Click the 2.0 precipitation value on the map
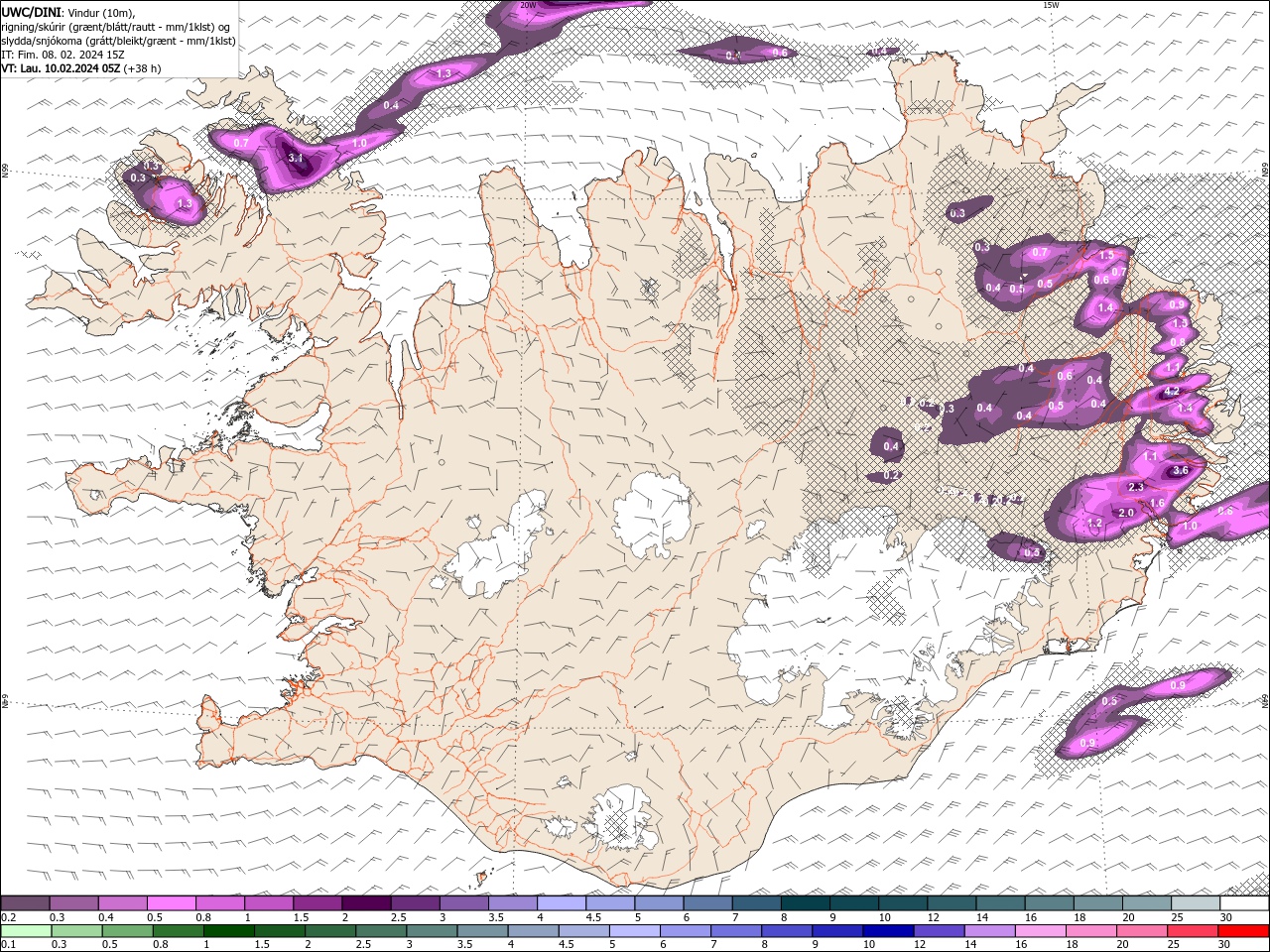This screenshot has width=1270, height=952. pyautogui.click(x=1126, y=513)
